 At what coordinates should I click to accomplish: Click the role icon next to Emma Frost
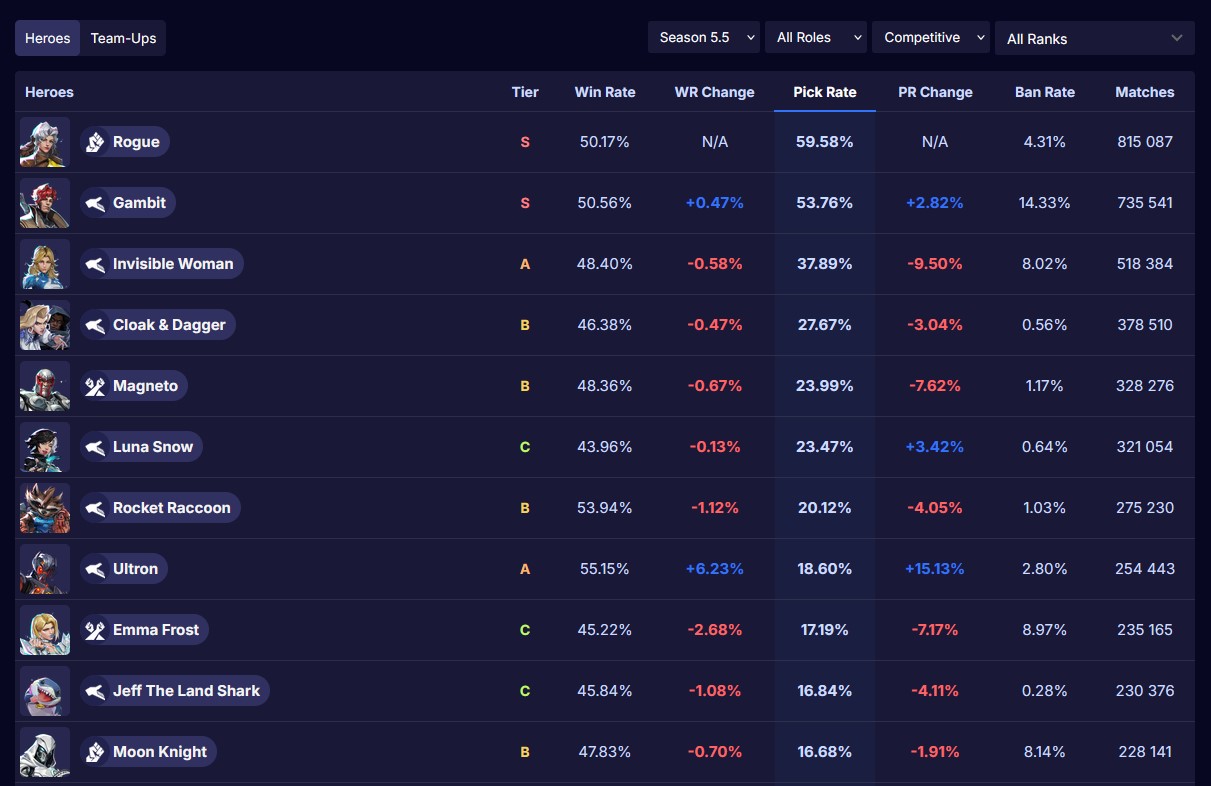tap(95, 630)
